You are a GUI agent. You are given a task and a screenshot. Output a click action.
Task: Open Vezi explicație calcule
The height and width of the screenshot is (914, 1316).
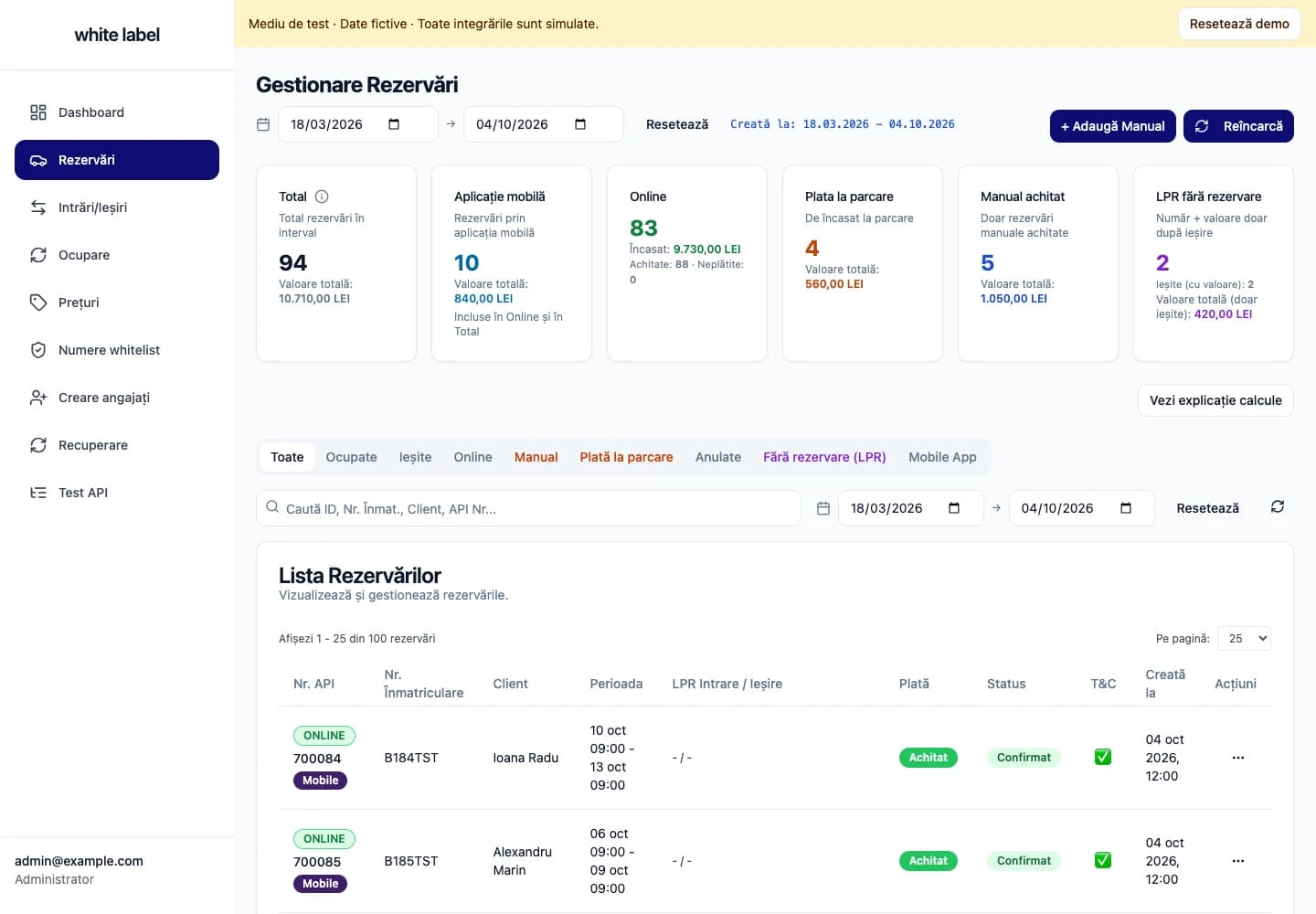[1216, 400]
